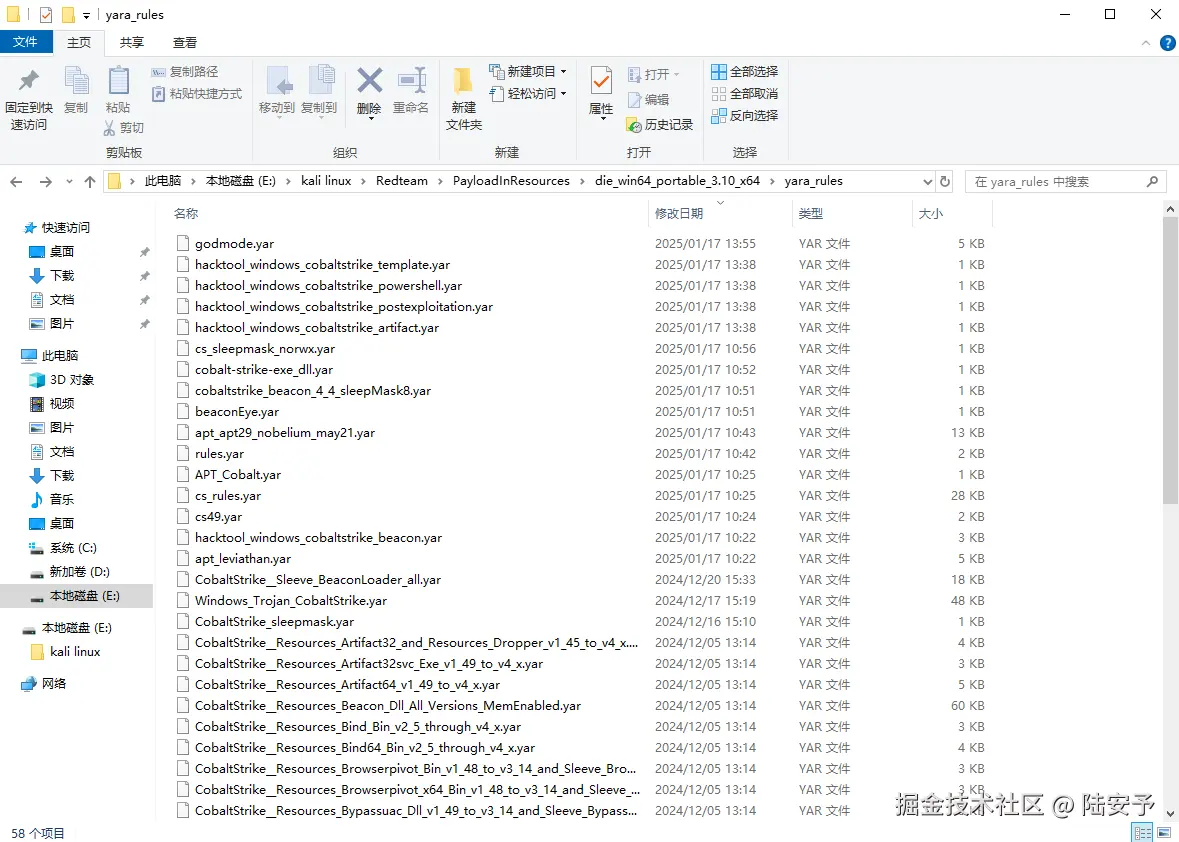Sort by the 名称 Name column header

[x=186, y=214]
